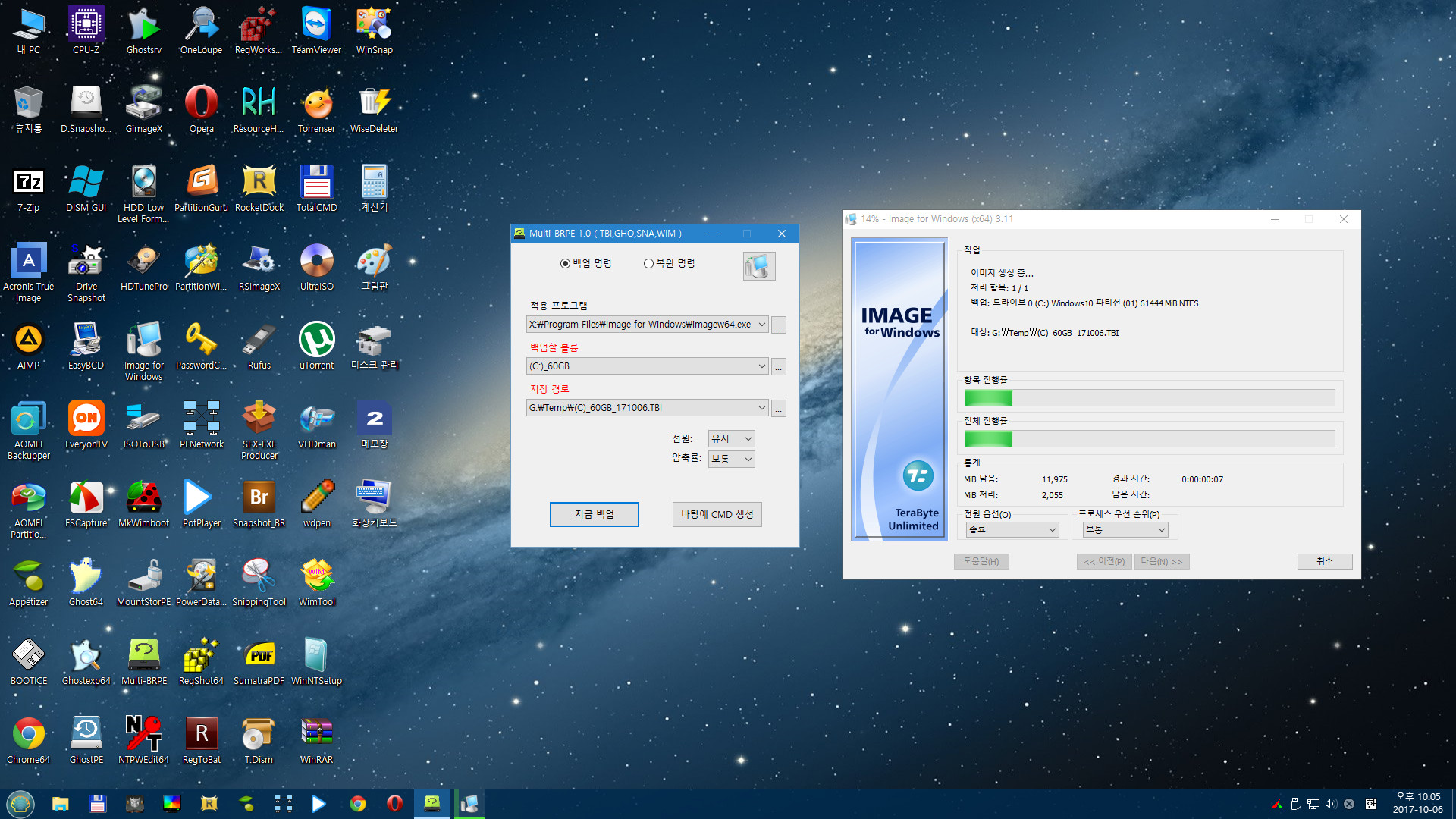Open the uTorrent desktop icon
The height and width of the screenshot is (819, 1456).
316,346
